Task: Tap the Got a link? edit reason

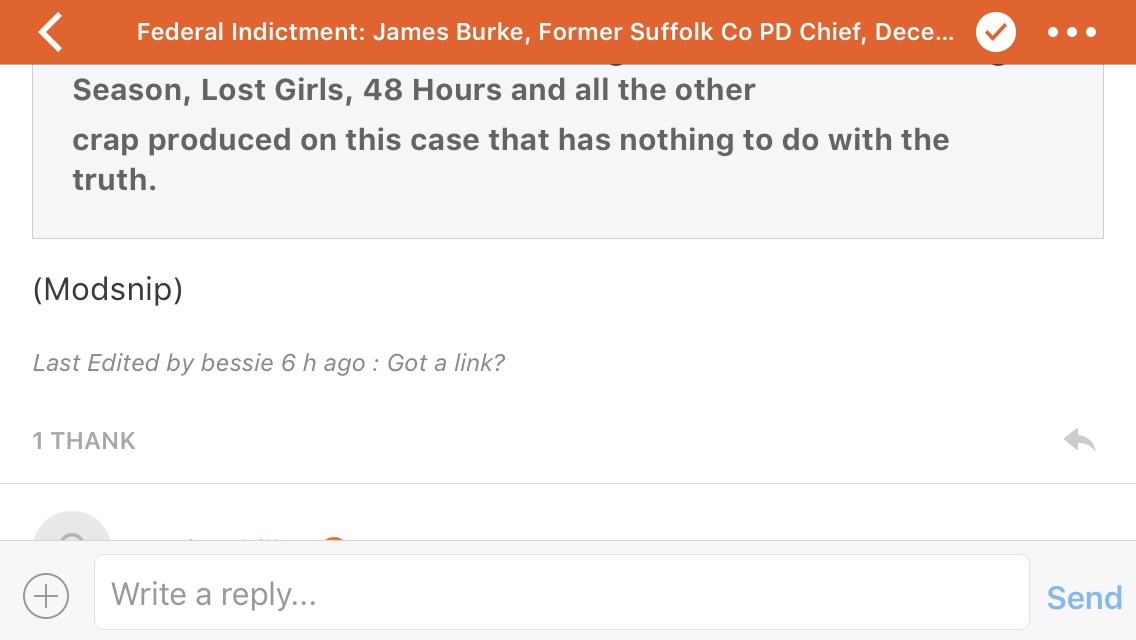Action: [x=446, y=363]
